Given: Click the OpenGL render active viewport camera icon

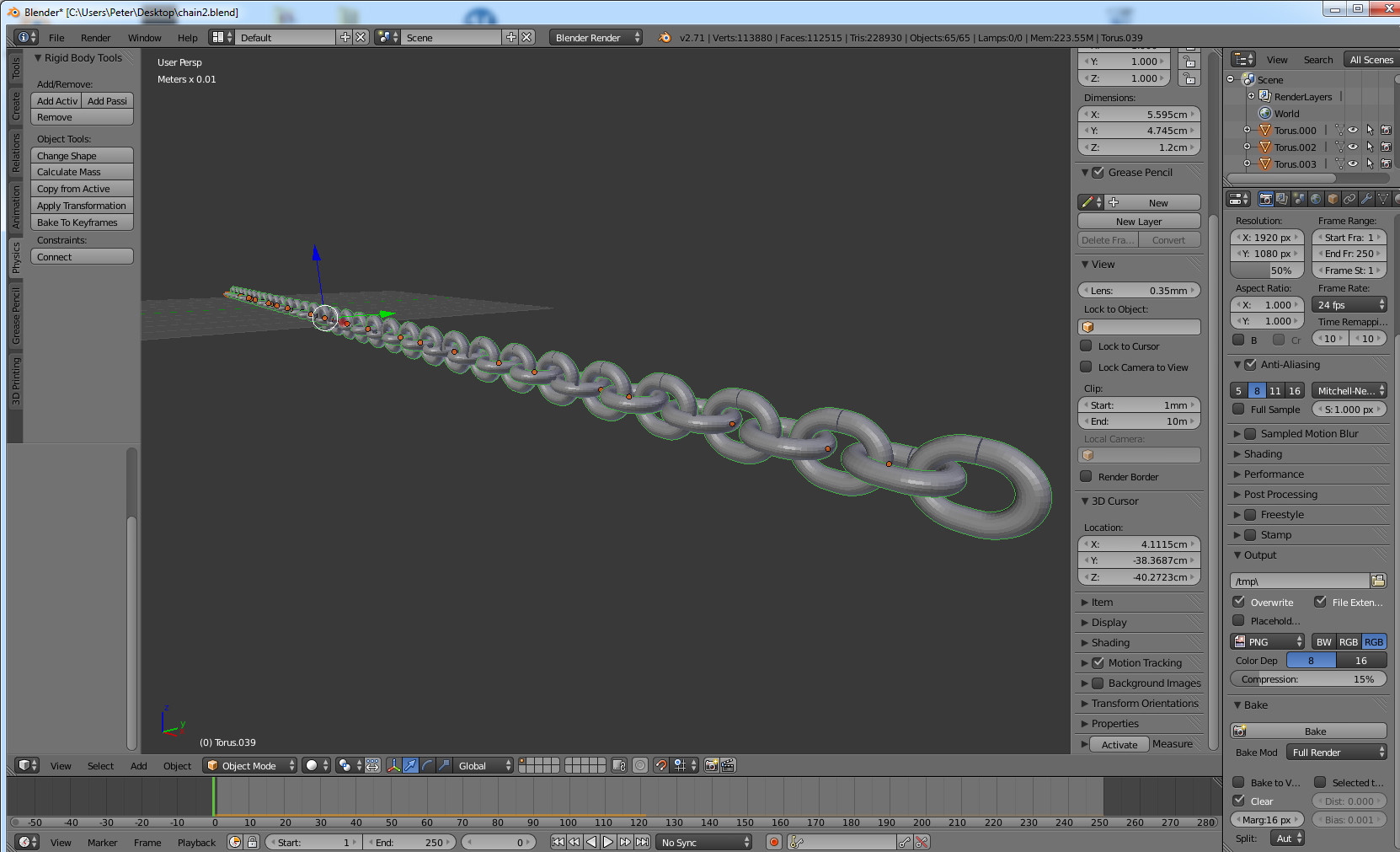Looking at the screenshot, I should click(x=712, y=765).
